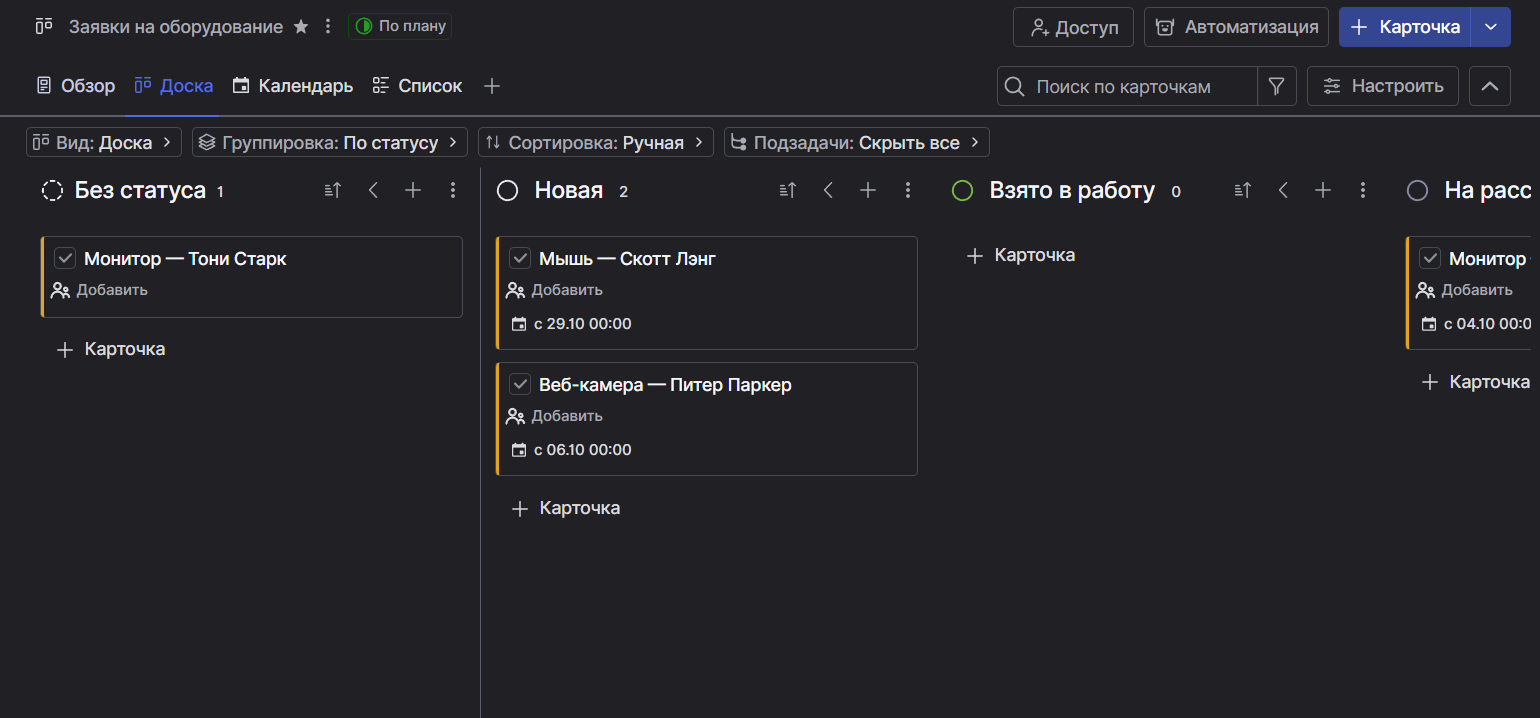Add assignee to Монитор — Тони Старк card
This screenshot has height=718, width=1540.
tap(99, 290)
